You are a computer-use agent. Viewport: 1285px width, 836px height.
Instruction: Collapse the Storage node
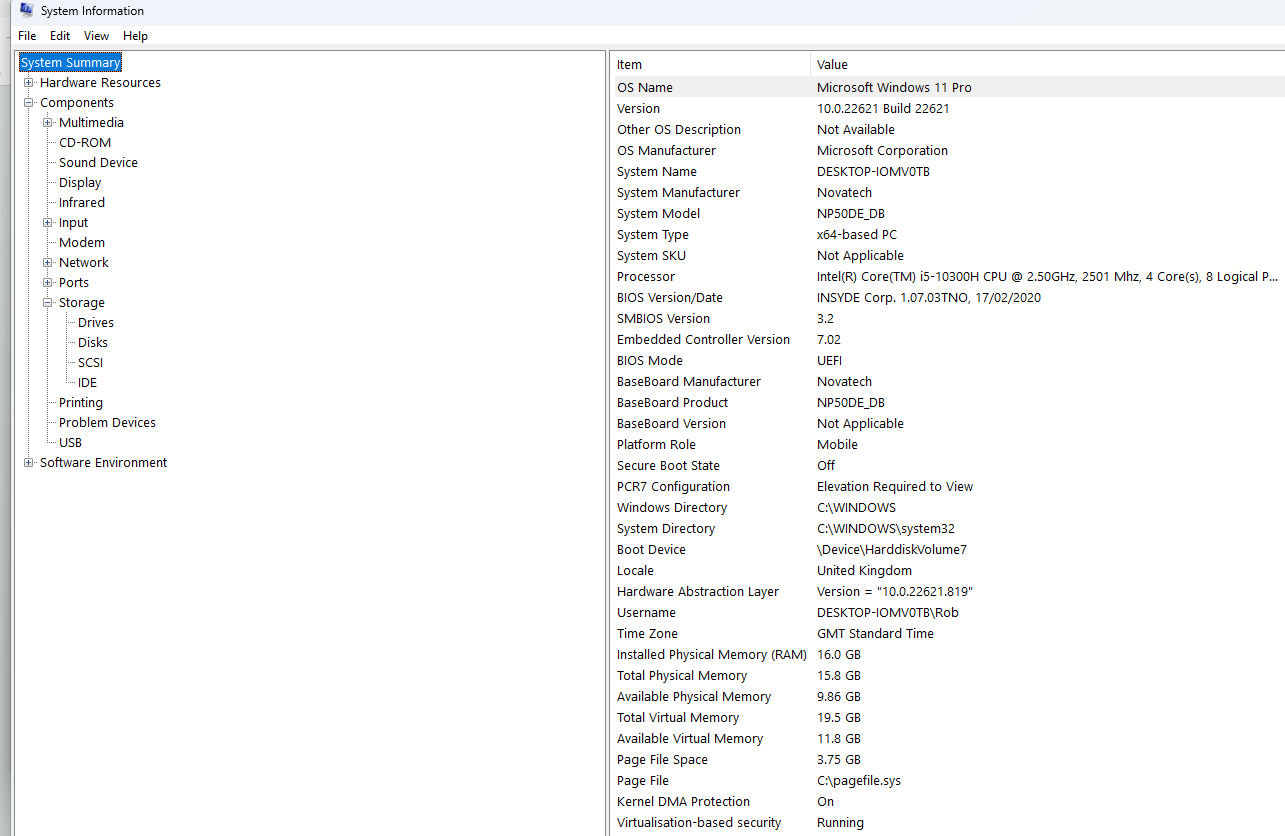[48, 303]
